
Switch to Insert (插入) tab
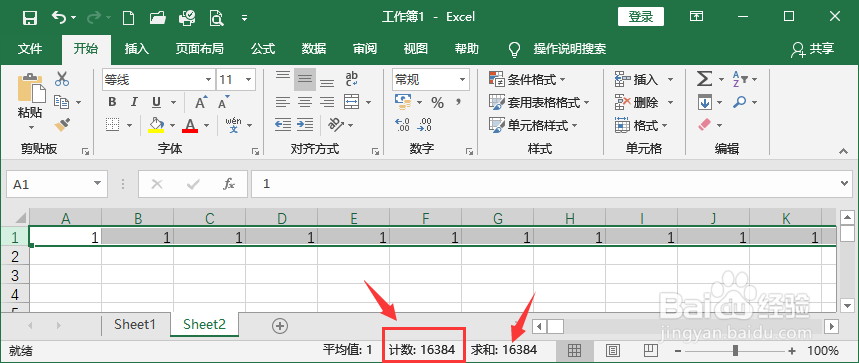click(136, 49)
